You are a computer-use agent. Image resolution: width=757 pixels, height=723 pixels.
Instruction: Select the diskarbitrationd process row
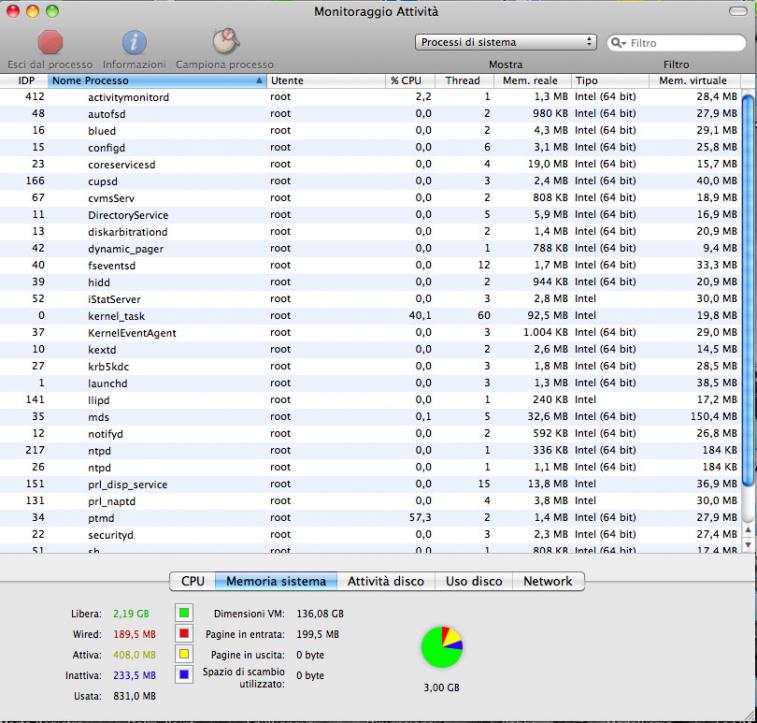coord(370,231)
